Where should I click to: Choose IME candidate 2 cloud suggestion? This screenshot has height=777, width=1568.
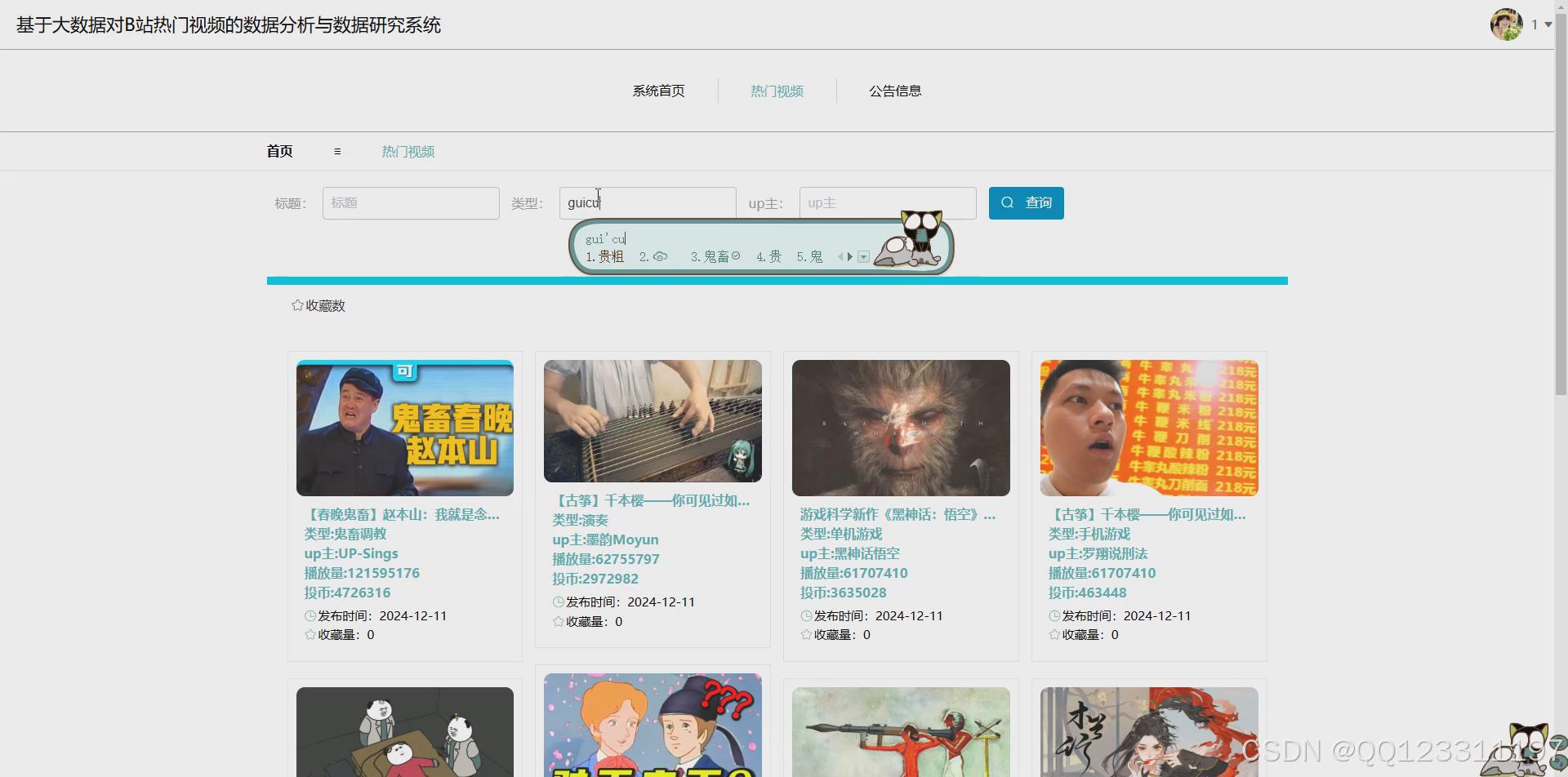pos(653,256)
